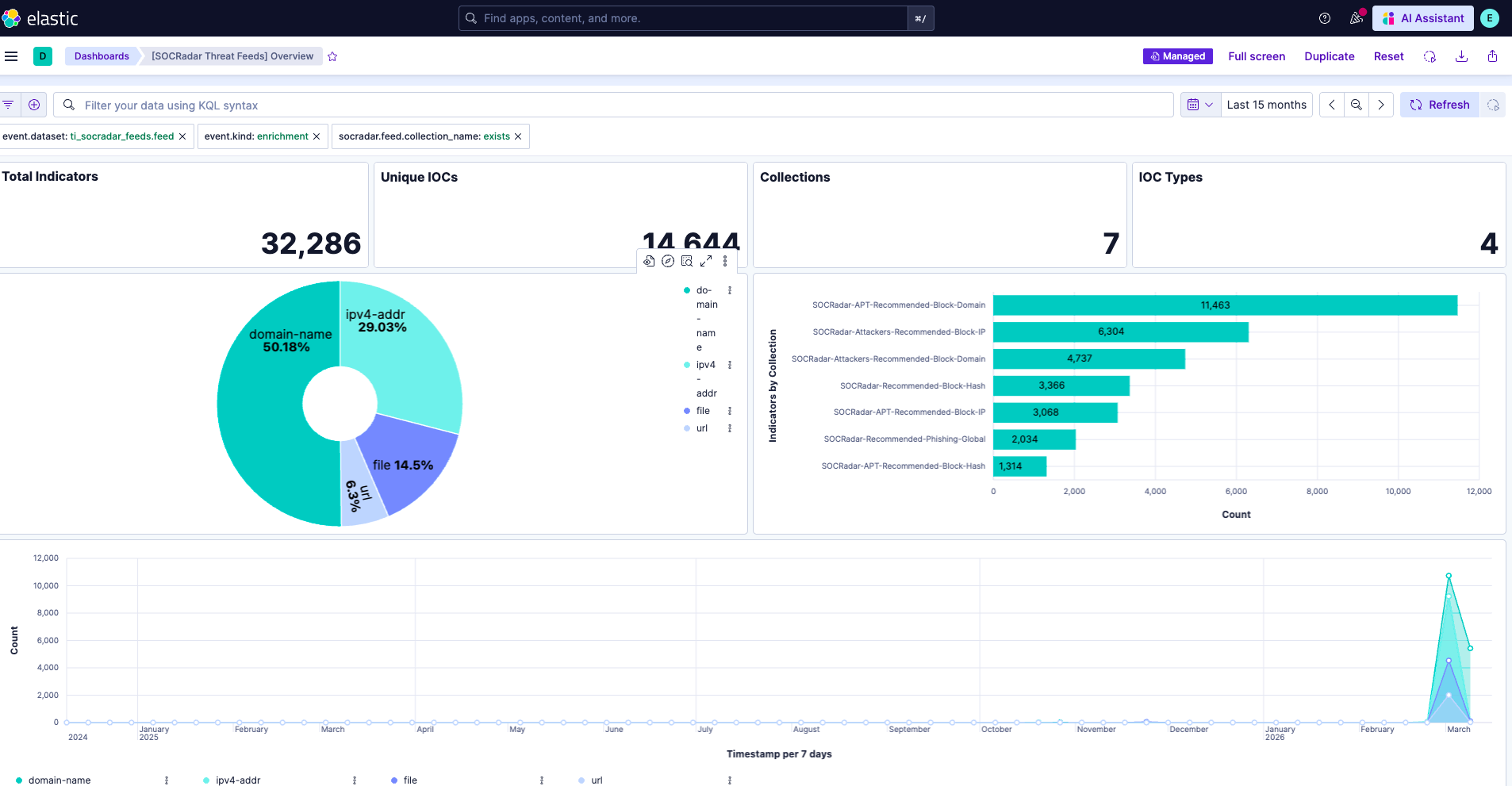Viewport: 1512px width, 786px height.
Task: Open the date quick menu calendar dropdown
Action: (x=1200, y=105)
